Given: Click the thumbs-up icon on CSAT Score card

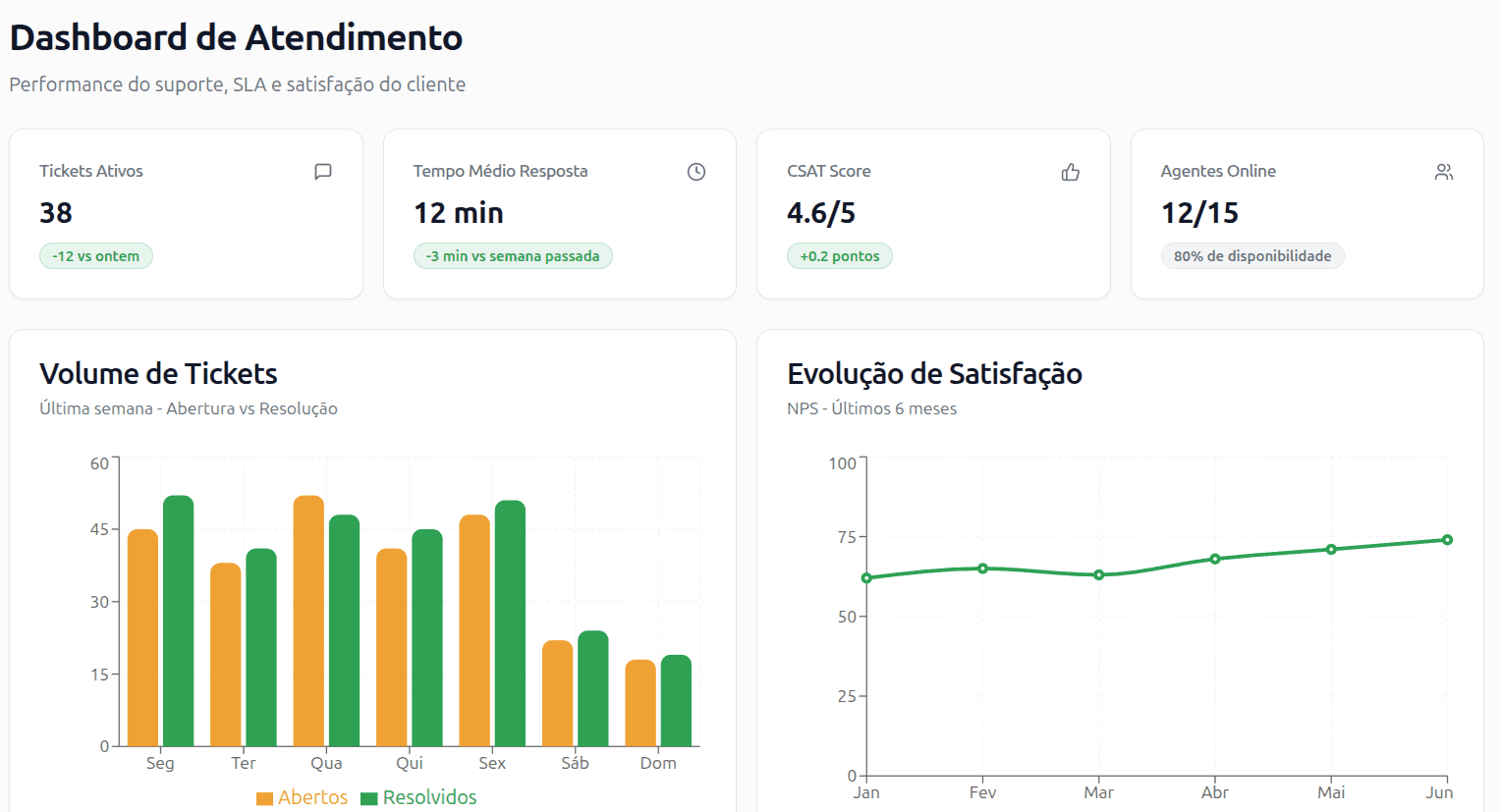Looking at the screenshot, I should coord(1070,171).
